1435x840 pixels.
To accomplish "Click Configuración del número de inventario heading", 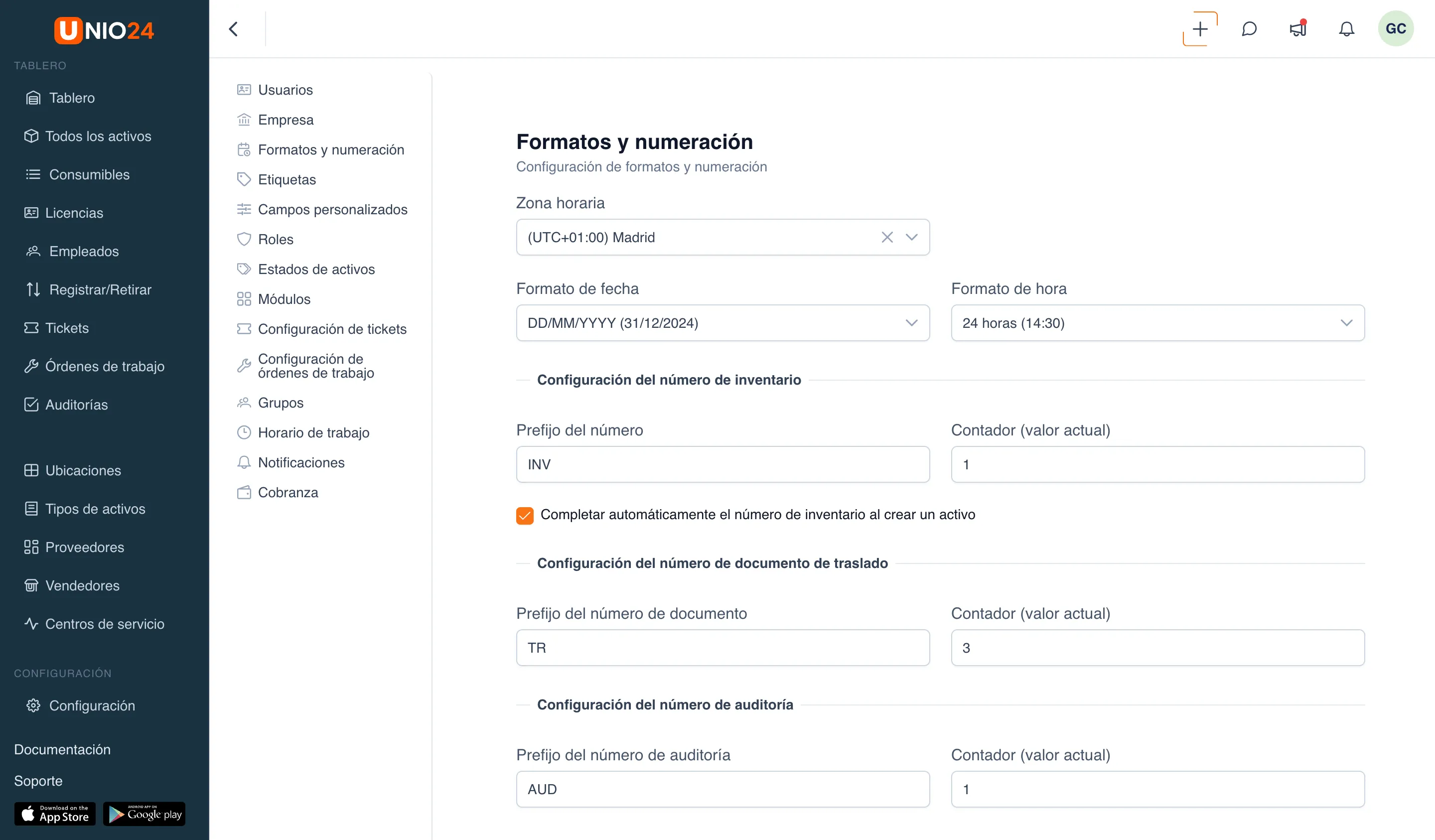I will point(669,380).
